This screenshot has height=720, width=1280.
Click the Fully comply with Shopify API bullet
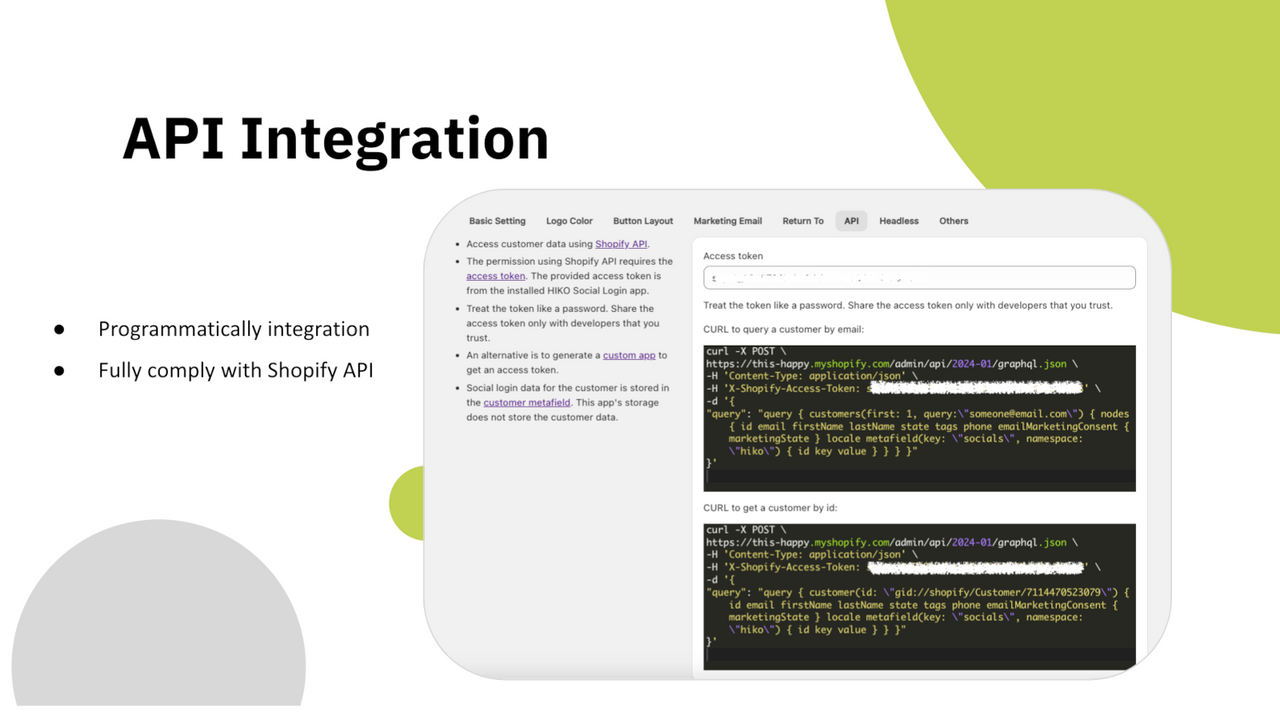click(x=235, y=370)
